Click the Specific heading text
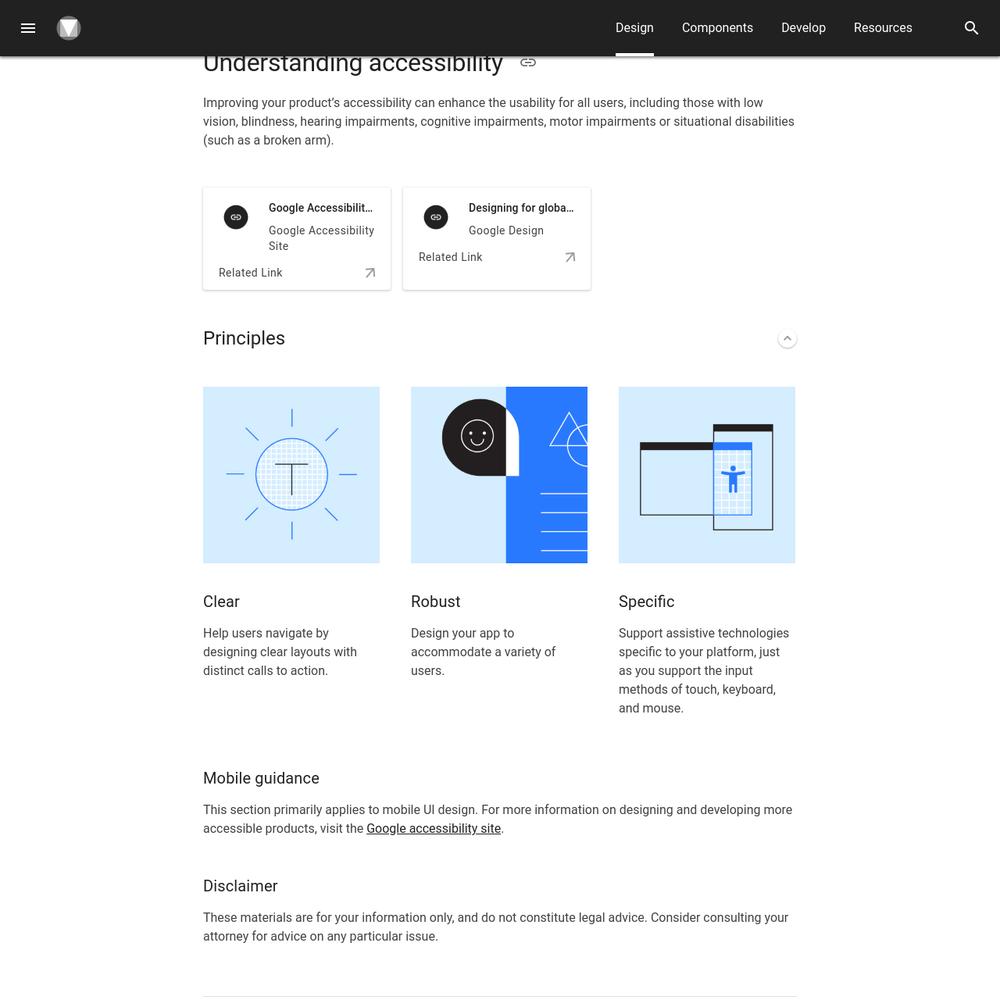The height and width of the screenshot is (1000, 1000). (646, 601)
